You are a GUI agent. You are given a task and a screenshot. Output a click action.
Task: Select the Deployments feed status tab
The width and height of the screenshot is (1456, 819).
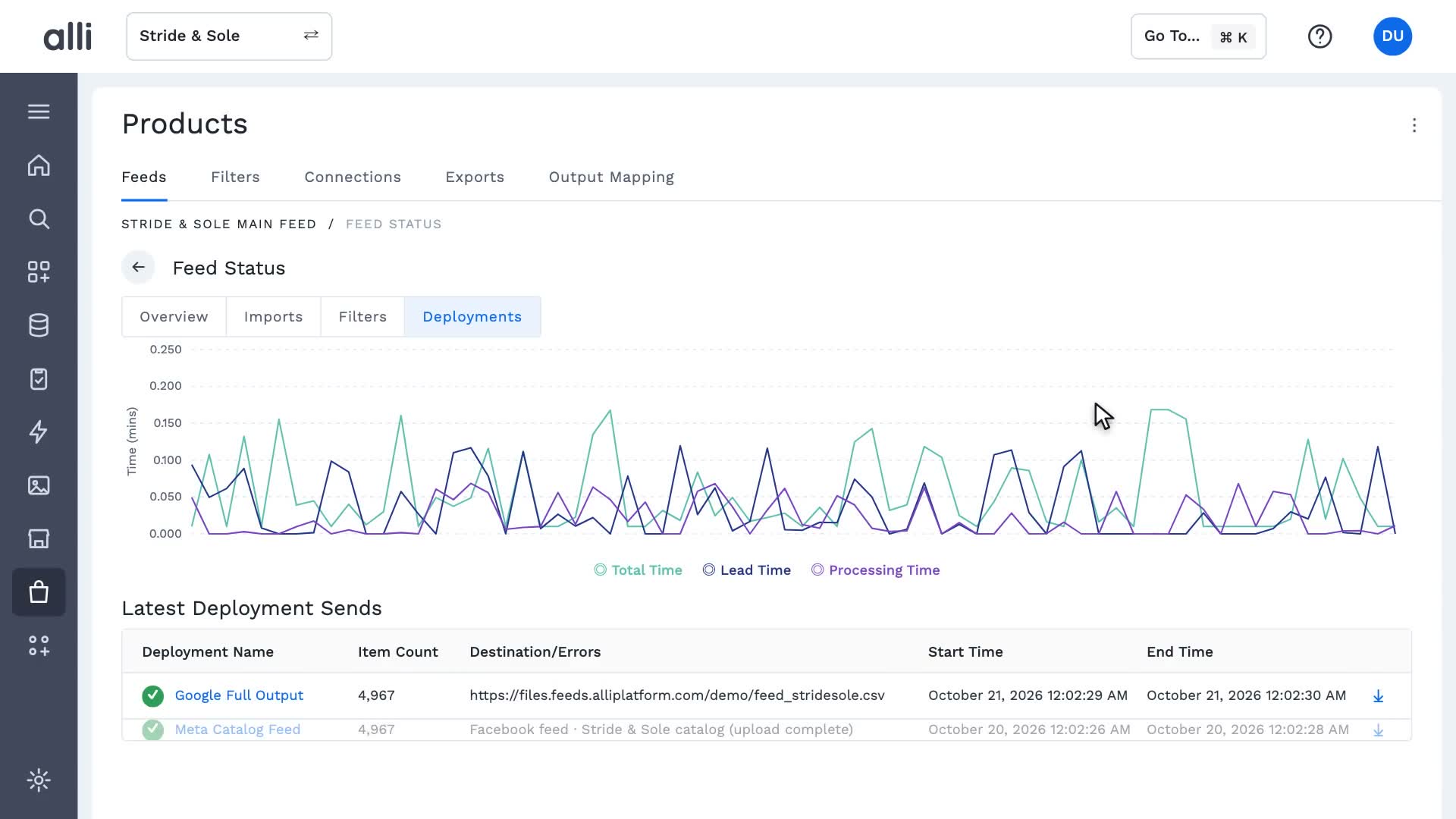point(472,317)
